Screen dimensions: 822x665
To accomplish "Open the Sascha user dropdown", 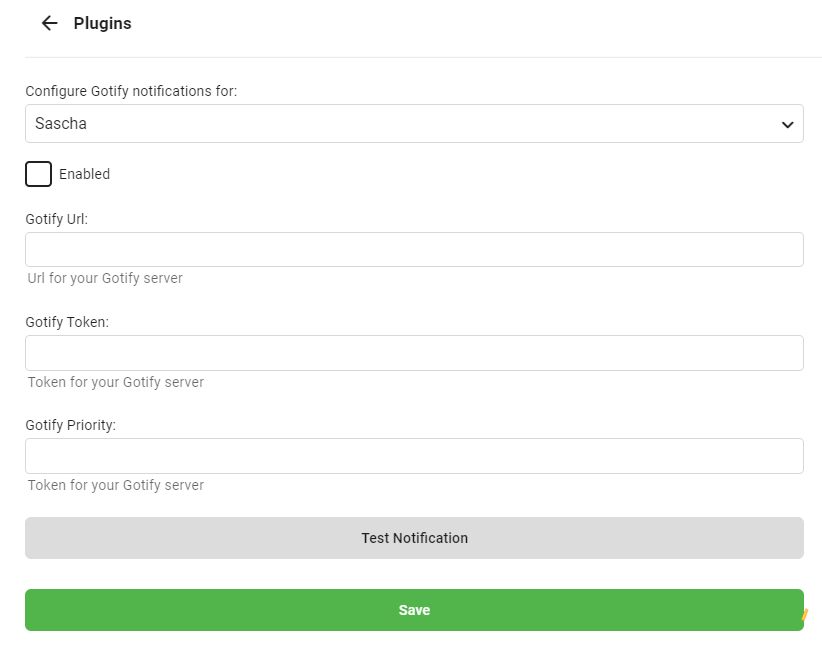I will coord(413,124).
